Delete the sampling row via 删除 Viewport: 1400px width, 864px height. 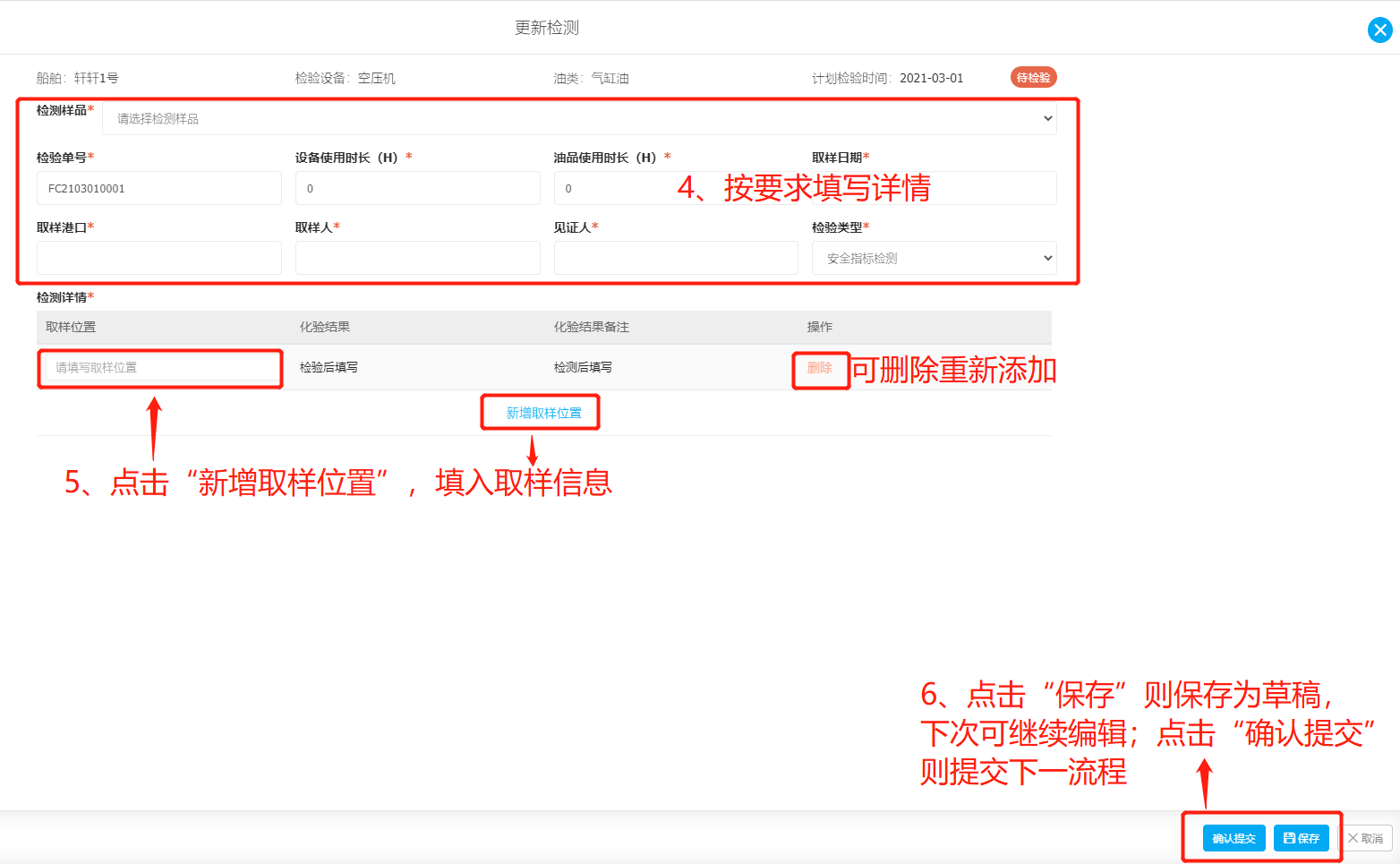819,367
